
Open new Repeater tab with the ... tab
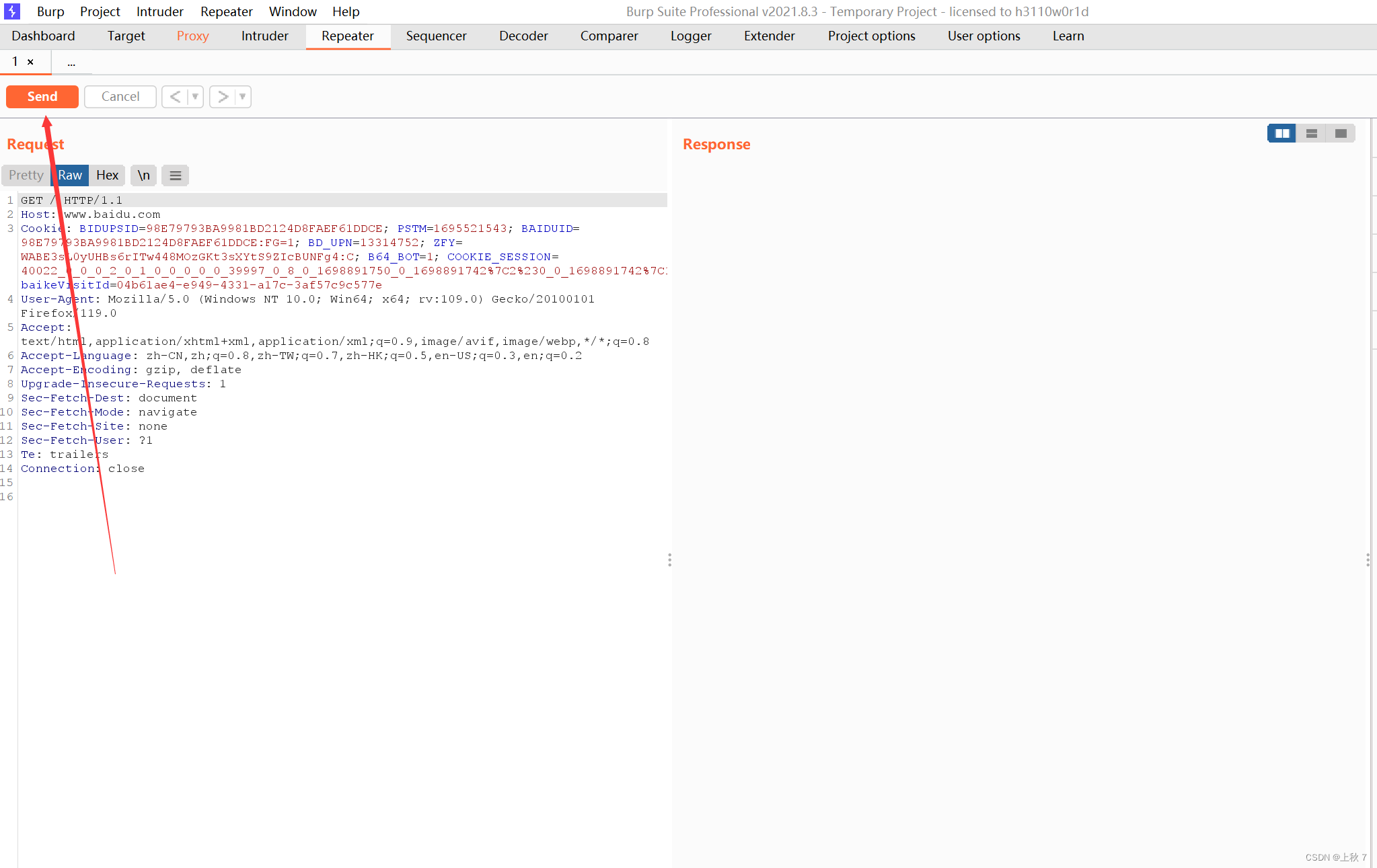(x=71, y=63)
